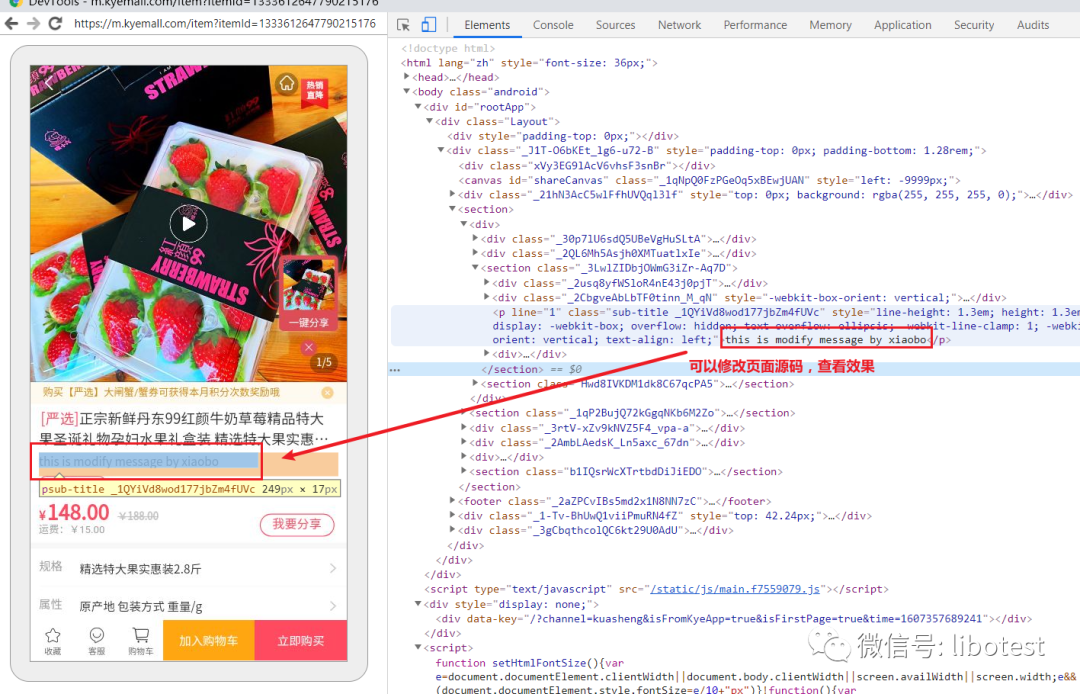Expand the div class _30p7lU6sdQ5UBeVgHuSLtA node
Viewport: 1080px width, 694px height.
(475, 239)
